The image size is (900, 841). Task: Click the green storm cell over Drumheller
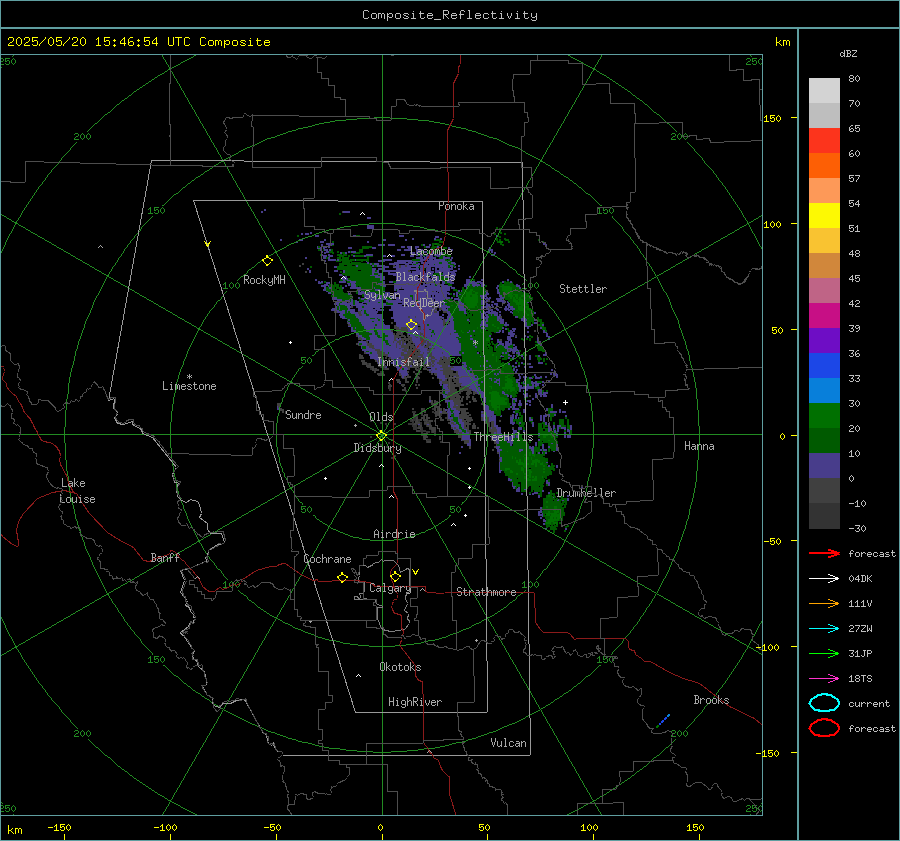554,510
